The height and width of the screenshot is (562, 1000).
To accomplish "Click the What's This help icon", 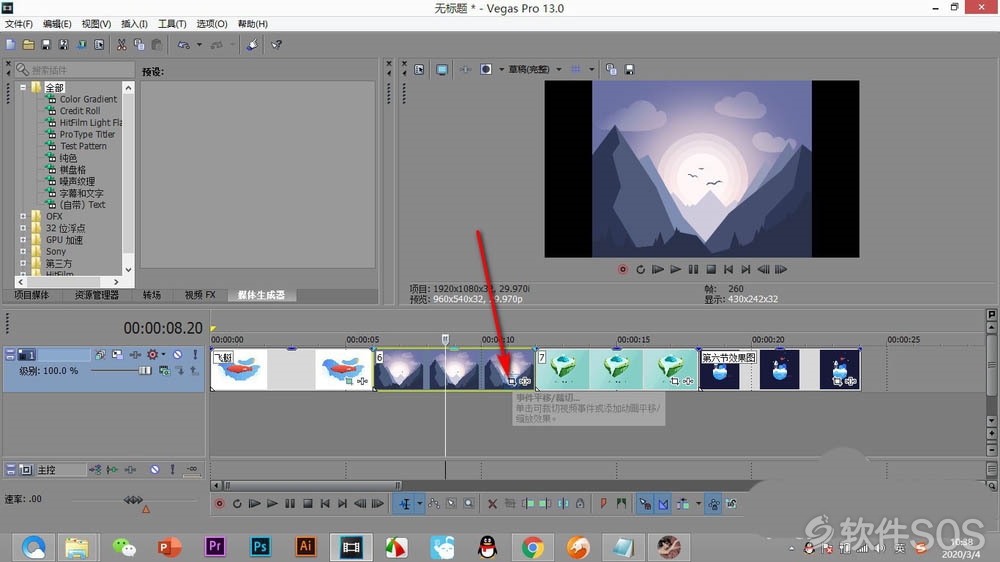I will coord(276,45).
